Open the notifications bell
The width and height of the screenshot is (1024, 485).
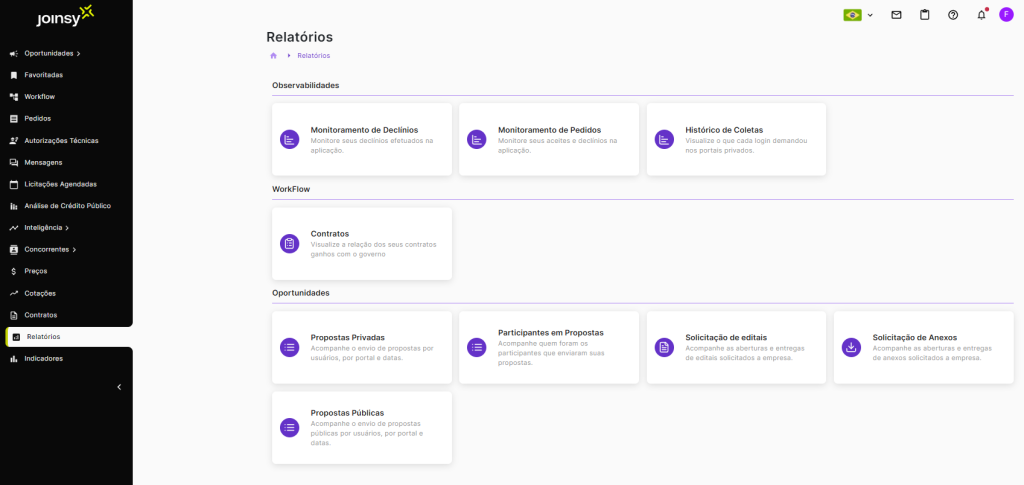click(x=981, y=15)
